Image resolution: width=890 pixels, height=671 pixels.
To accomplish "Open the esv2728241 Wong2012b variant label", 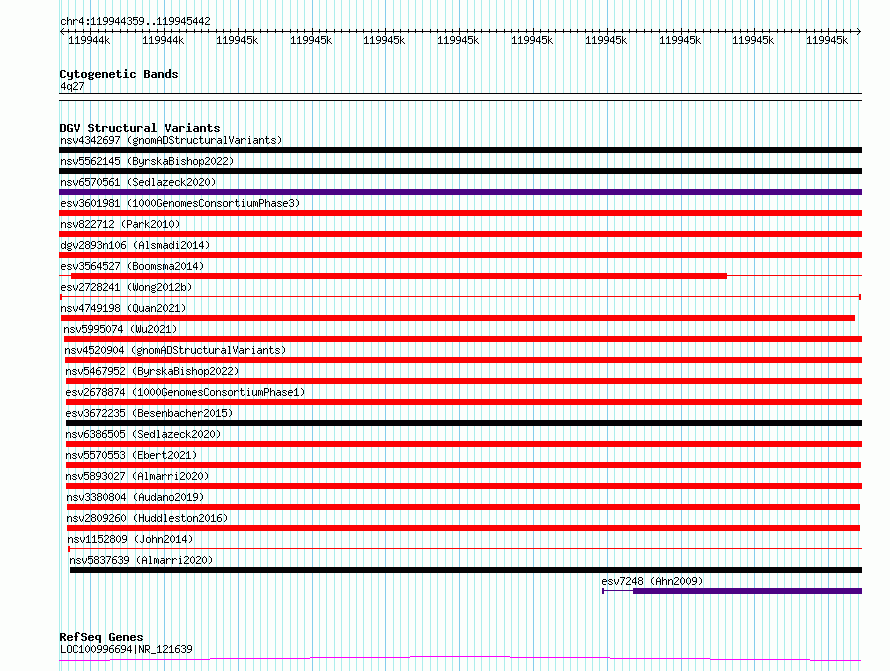I will tap(126, 287).
